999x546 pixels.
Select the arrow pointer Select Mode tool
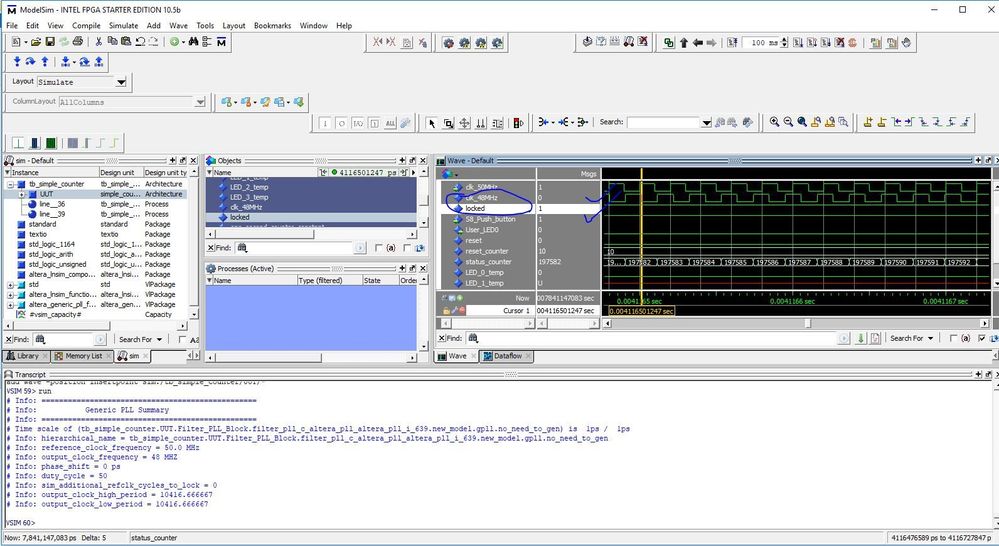[x=432, y=123]
